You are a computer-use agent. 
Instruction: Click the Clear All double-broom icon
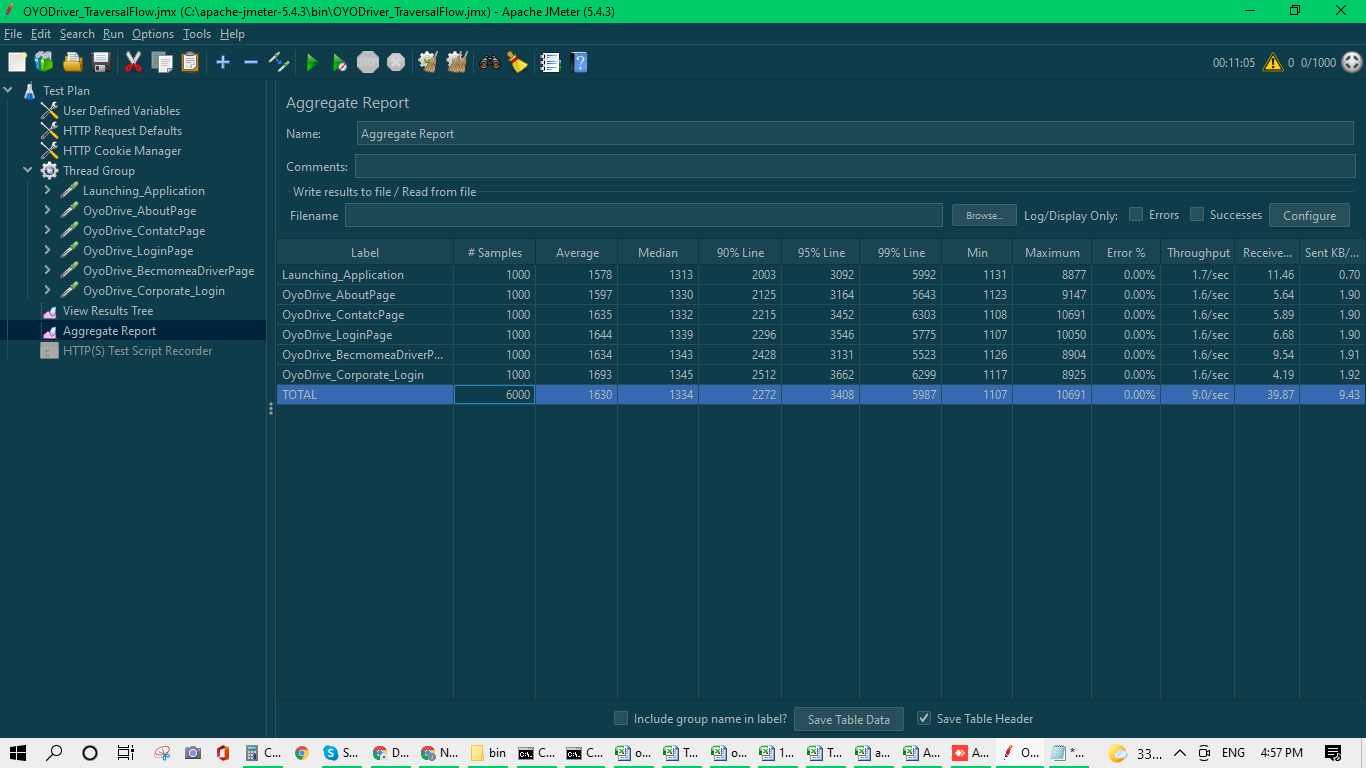(457, 62)
